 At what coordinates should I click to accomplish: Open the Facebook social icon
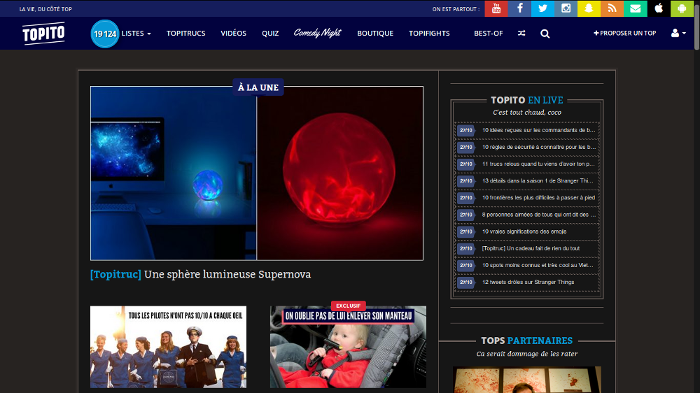coord(520,8)
